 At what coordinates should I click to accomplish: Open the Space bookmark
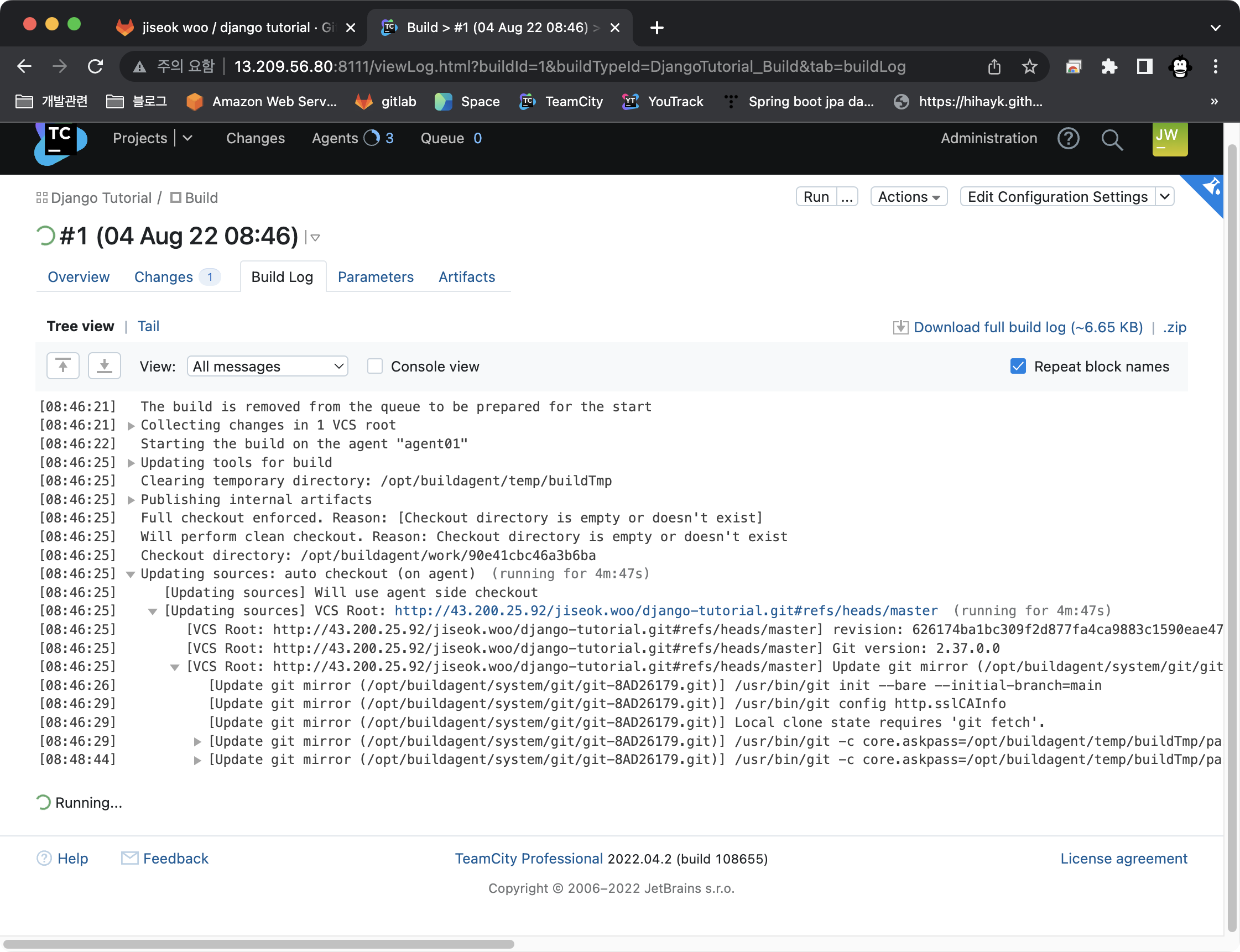[x=467, y=101]
